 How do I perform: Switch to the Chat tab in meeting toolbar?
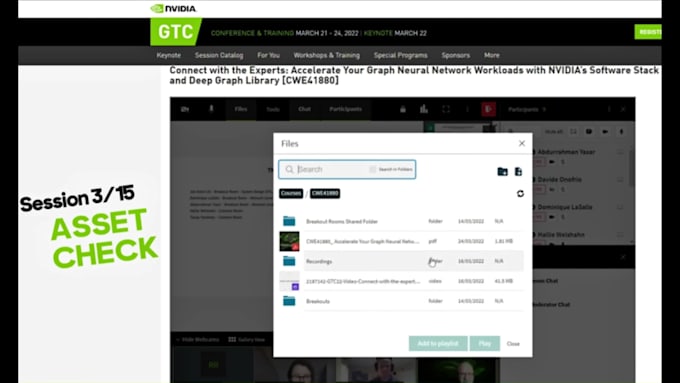[304, 109]
